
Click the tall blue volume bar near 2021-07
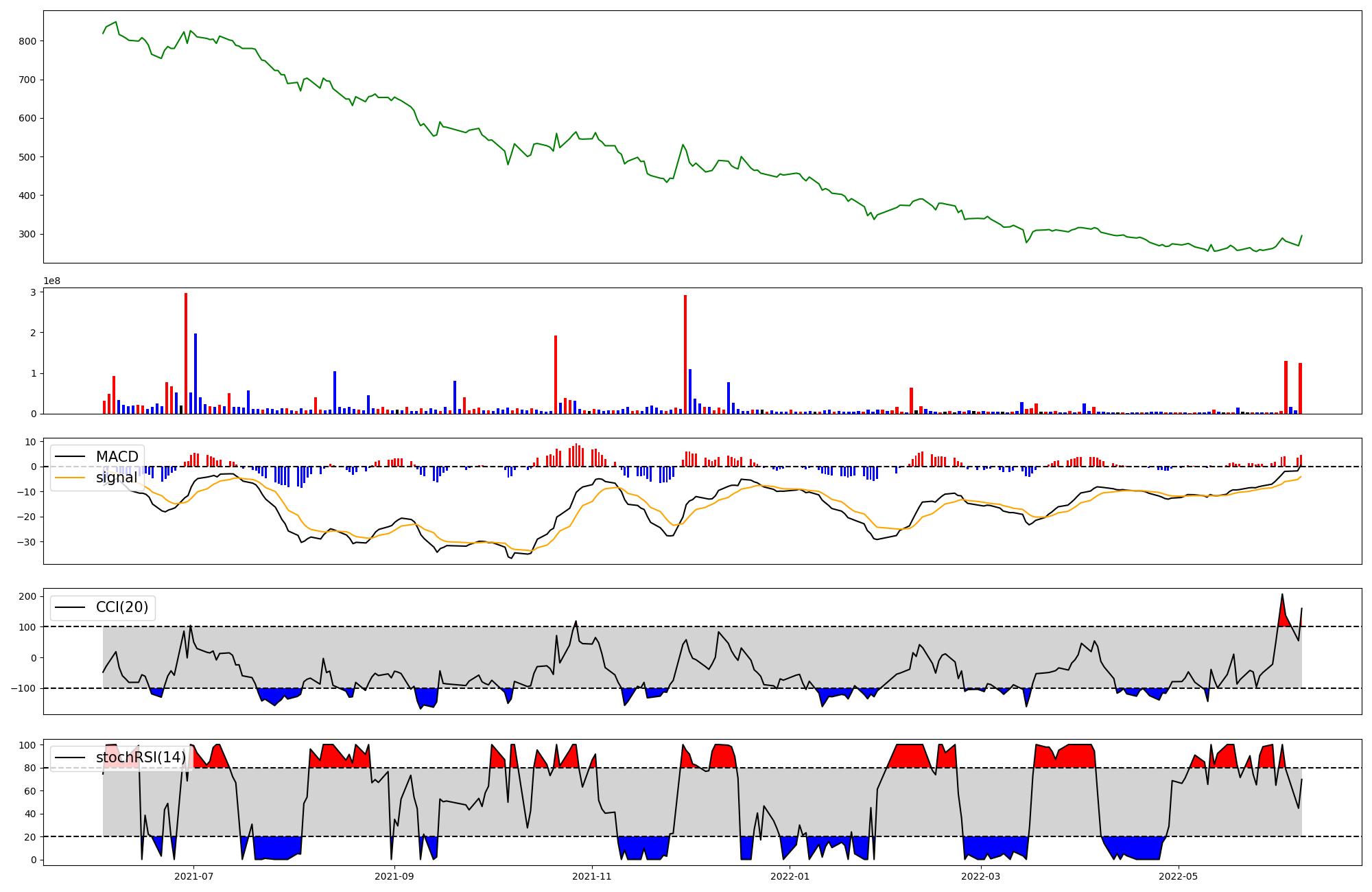pyautogui.click(x=196, y=374)
